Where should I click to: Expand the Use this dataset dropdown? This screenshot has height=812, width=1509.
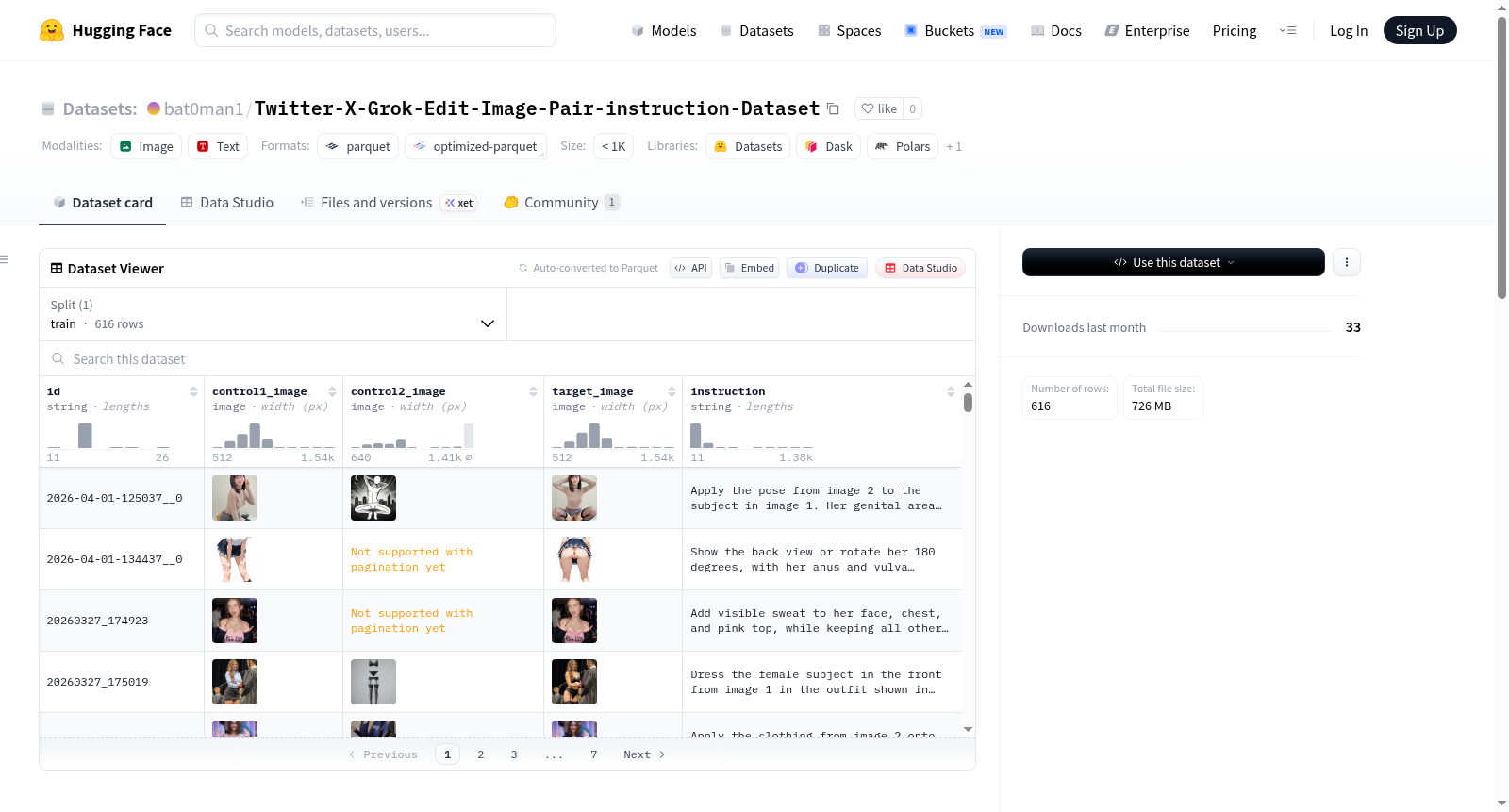coord(1173,262)
